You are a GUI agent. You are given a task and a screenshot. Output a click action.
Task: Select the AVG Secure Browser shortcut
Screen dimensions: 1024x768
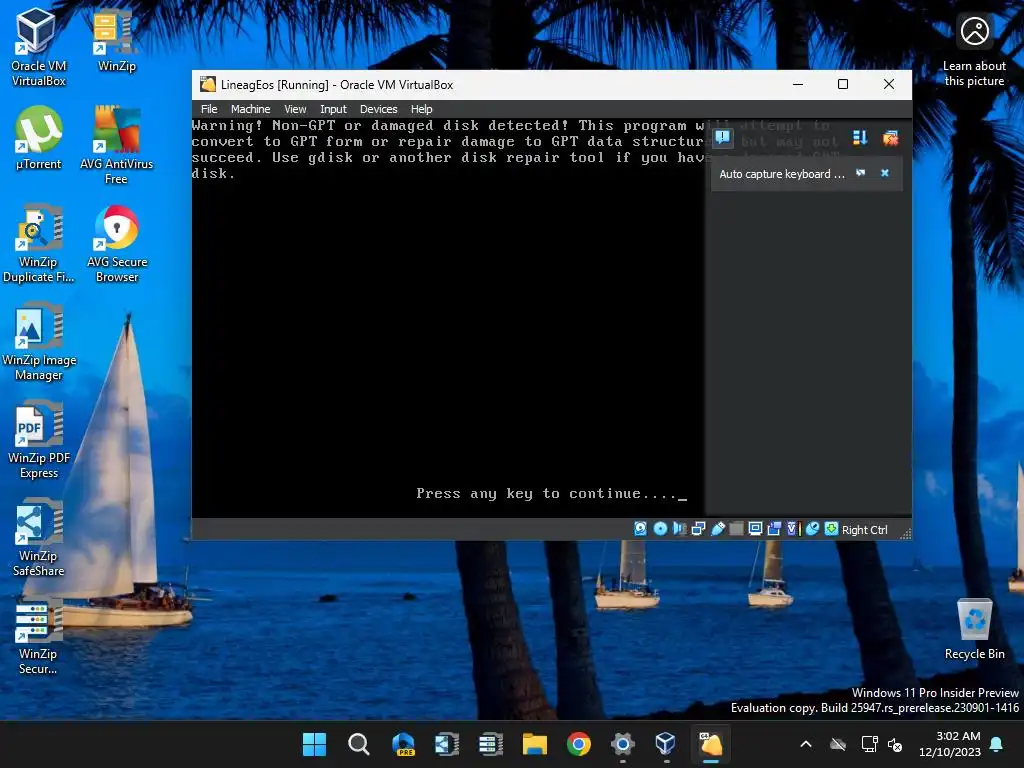[x=116, y=243]
